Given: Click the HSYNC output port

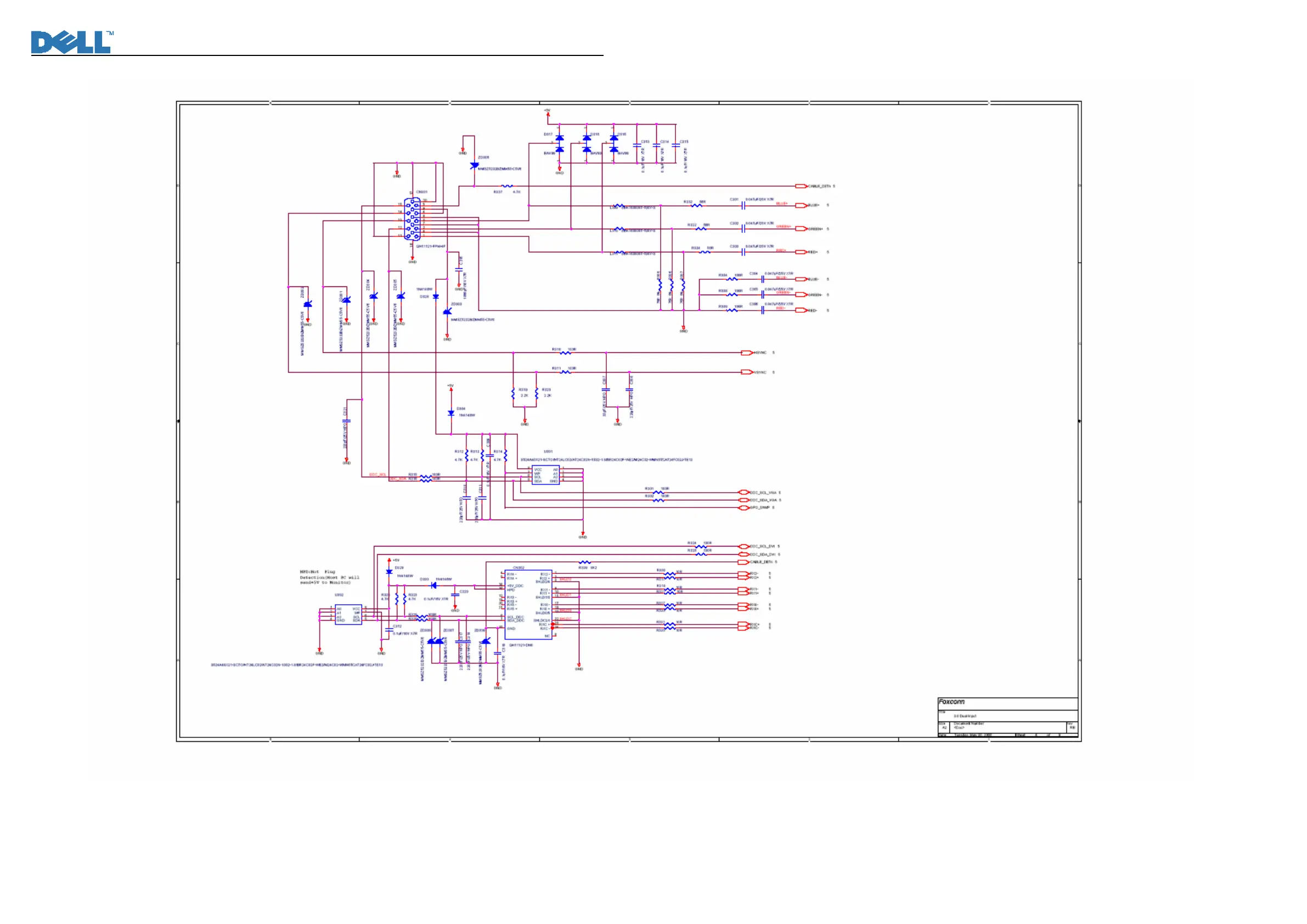Looking at the screenshot, I should click(x=746, y=352).
